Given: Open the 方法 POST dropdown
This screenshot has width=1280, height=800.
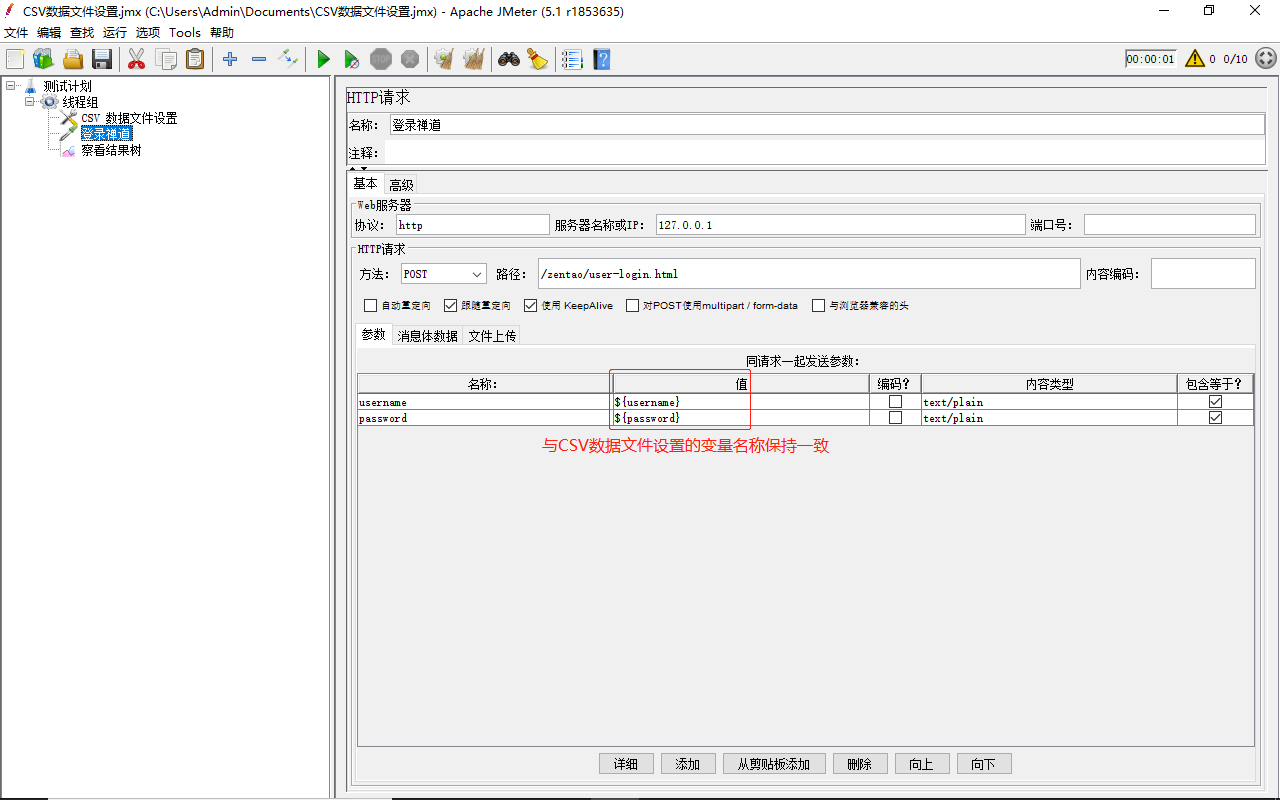Looking at the screenshot, I should (443, 274).
